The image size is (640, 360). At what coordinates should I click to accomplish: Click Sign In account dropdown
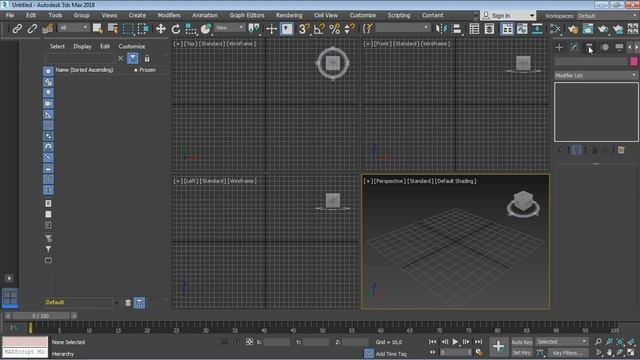(509, 16)
